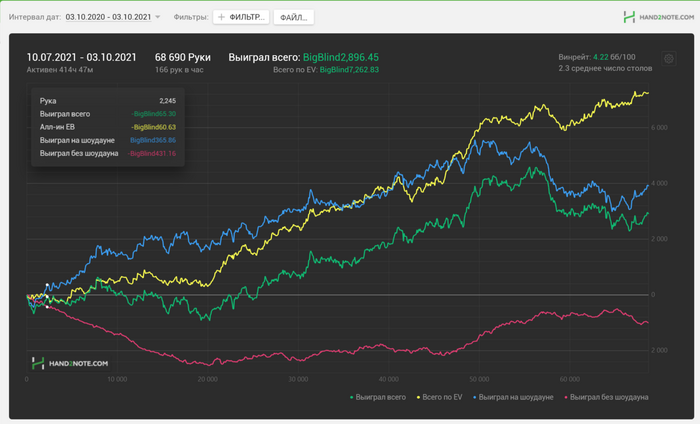Click y-axis label 6 000
The image size is (700, 424).
[x=659, y=128]
